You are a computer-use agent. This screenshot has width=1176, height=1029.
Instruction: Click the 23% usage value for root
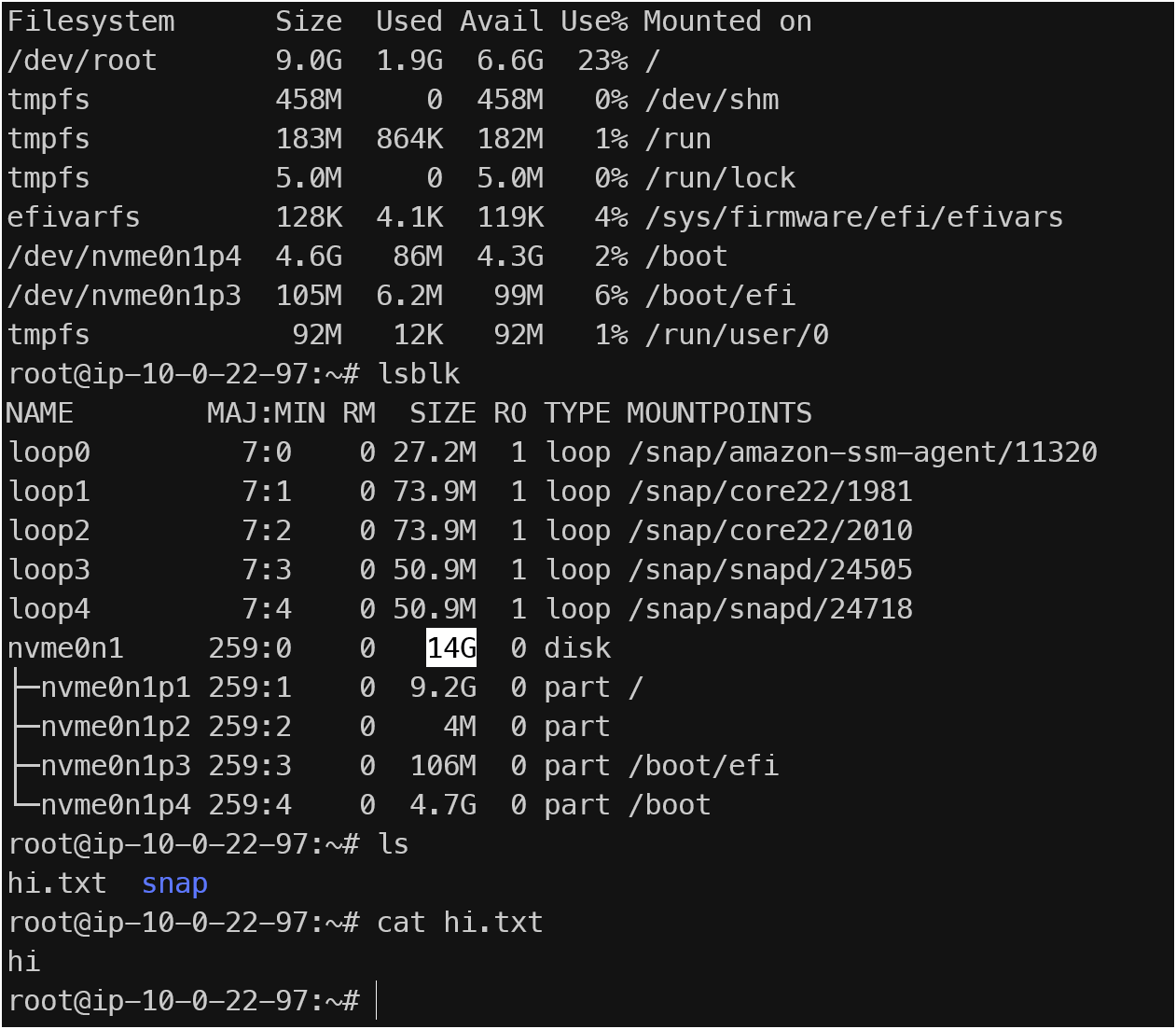point(602,61)
